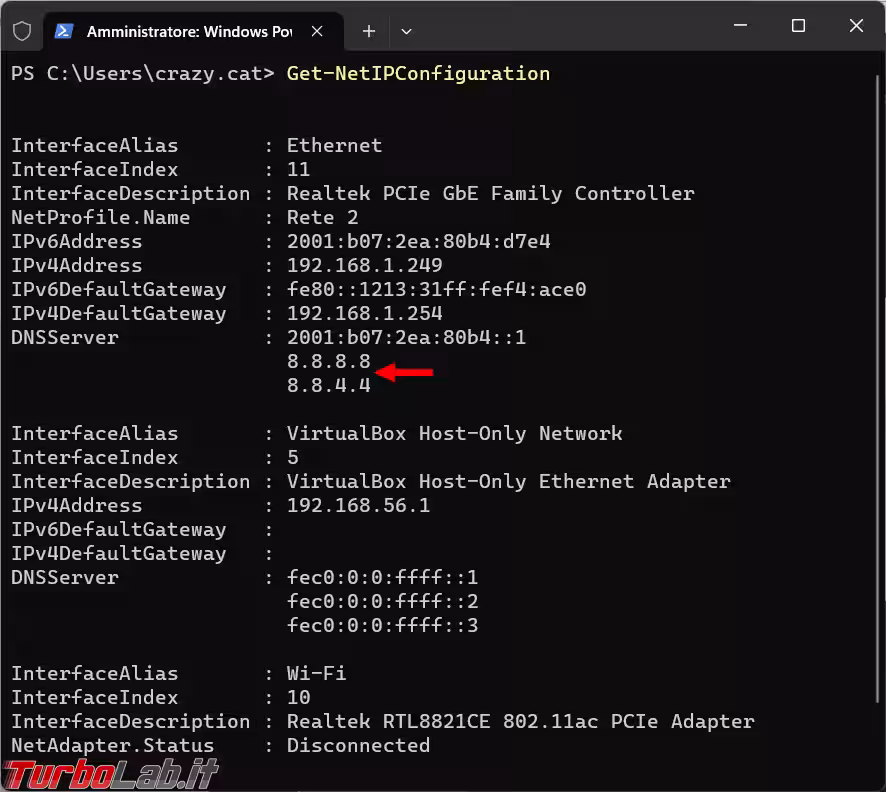Click the Realtek PCIe GbE Family Controller text
Screen dimensions: 886x792
490,193
